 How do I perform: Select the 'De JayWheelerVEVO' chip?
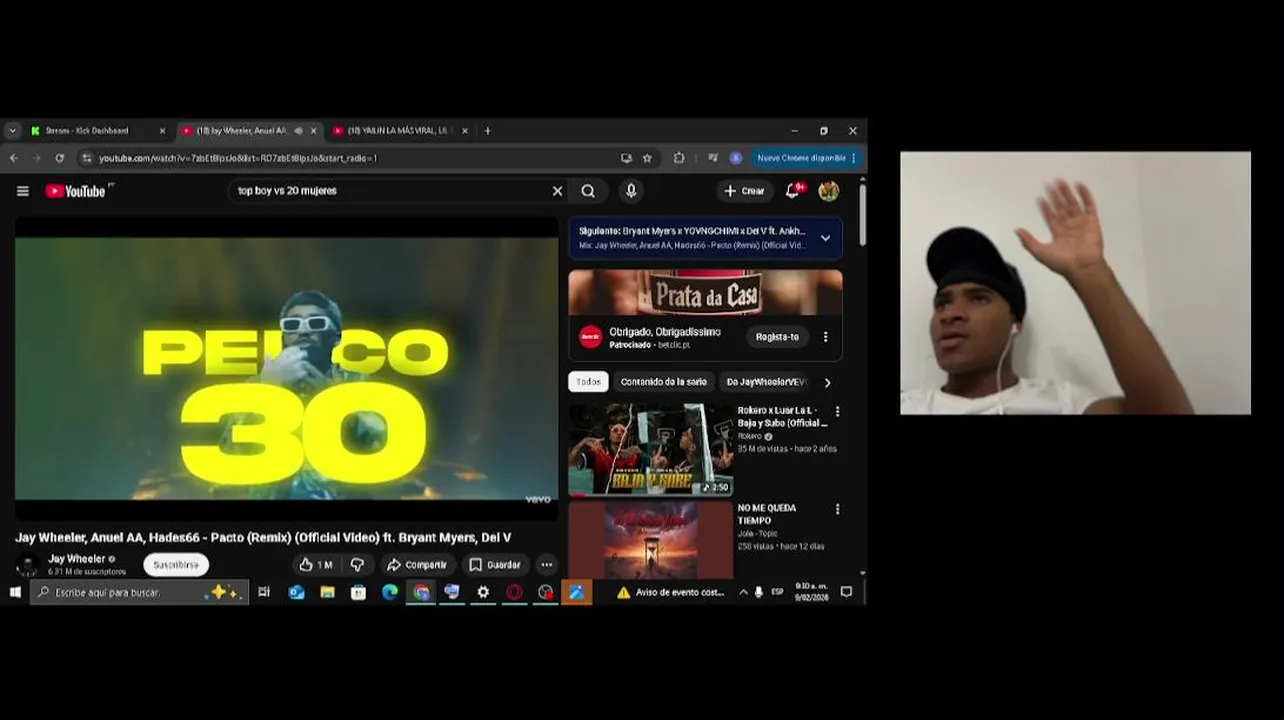[x=766, y=382]
